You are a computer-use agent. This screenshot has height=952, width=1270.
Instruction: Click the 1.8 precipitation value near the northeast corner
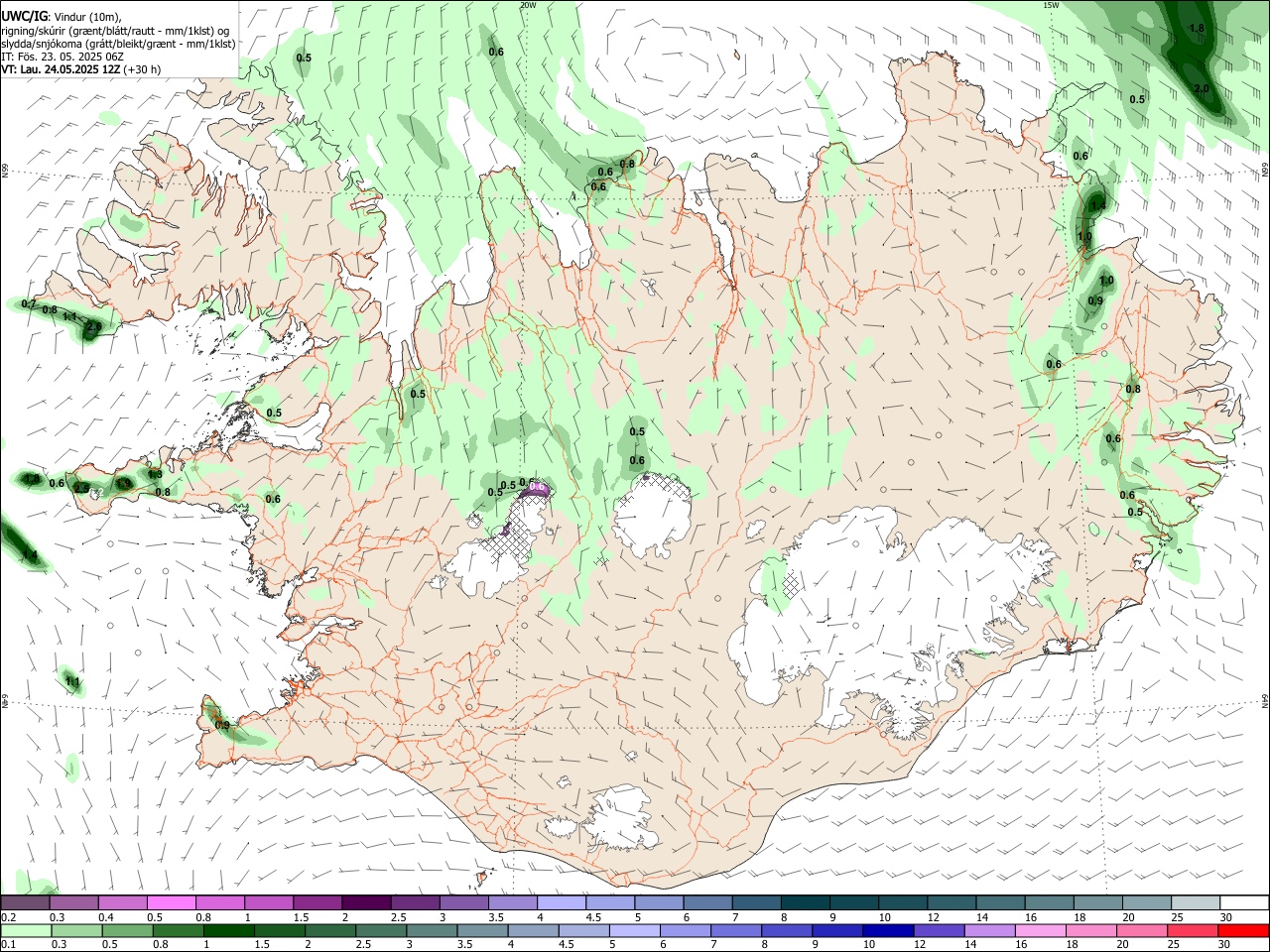point(1197,29)
